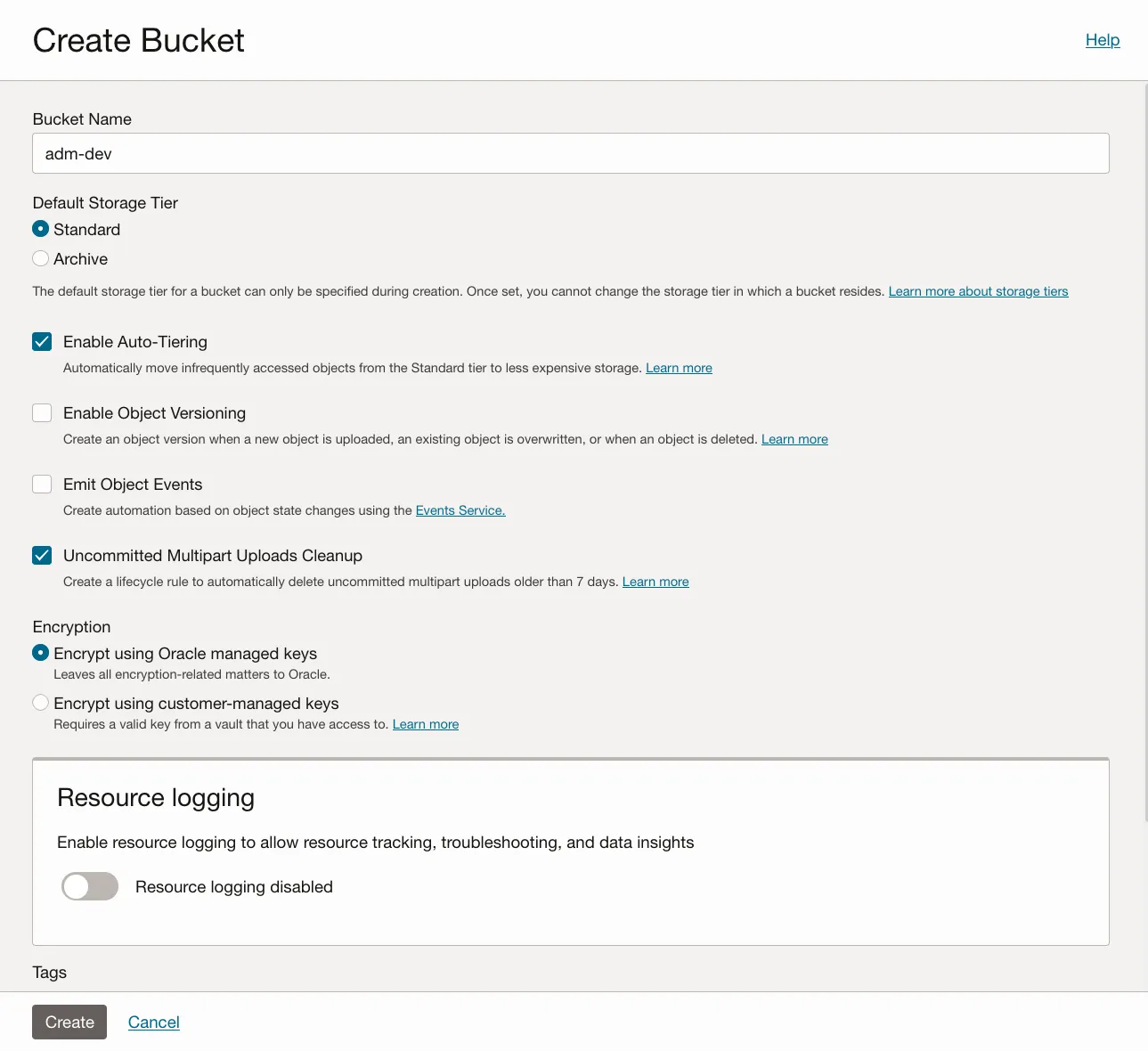Click the Bucket Name input field
The width and height of the screenshot is (1148, 1051).
click(570, 153)
